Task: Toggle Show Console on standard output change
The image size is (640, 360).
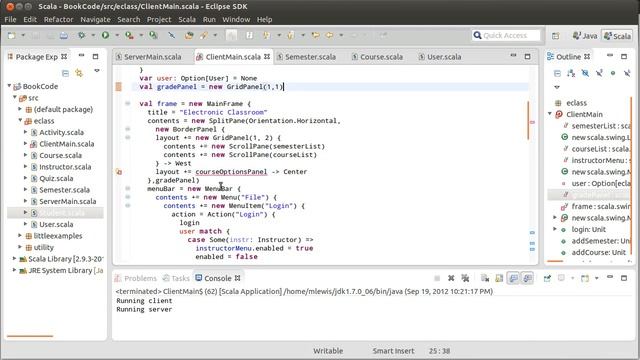Action: pos(513,278)
